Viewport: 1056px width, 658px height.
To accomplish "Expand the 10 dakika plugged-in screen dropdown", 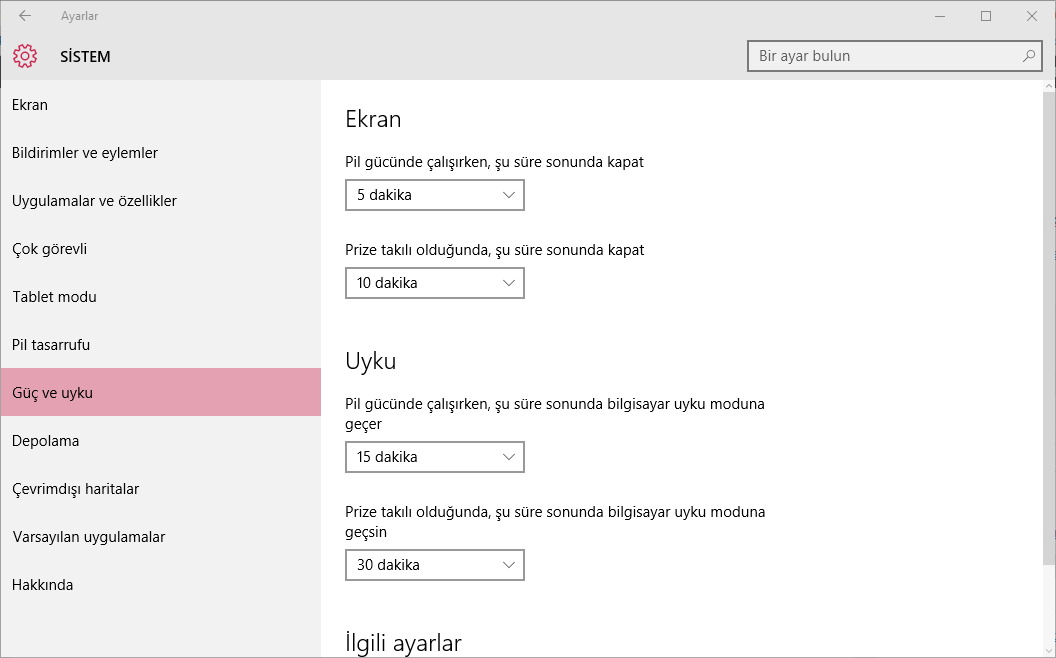I will click(x=434, y=283).
